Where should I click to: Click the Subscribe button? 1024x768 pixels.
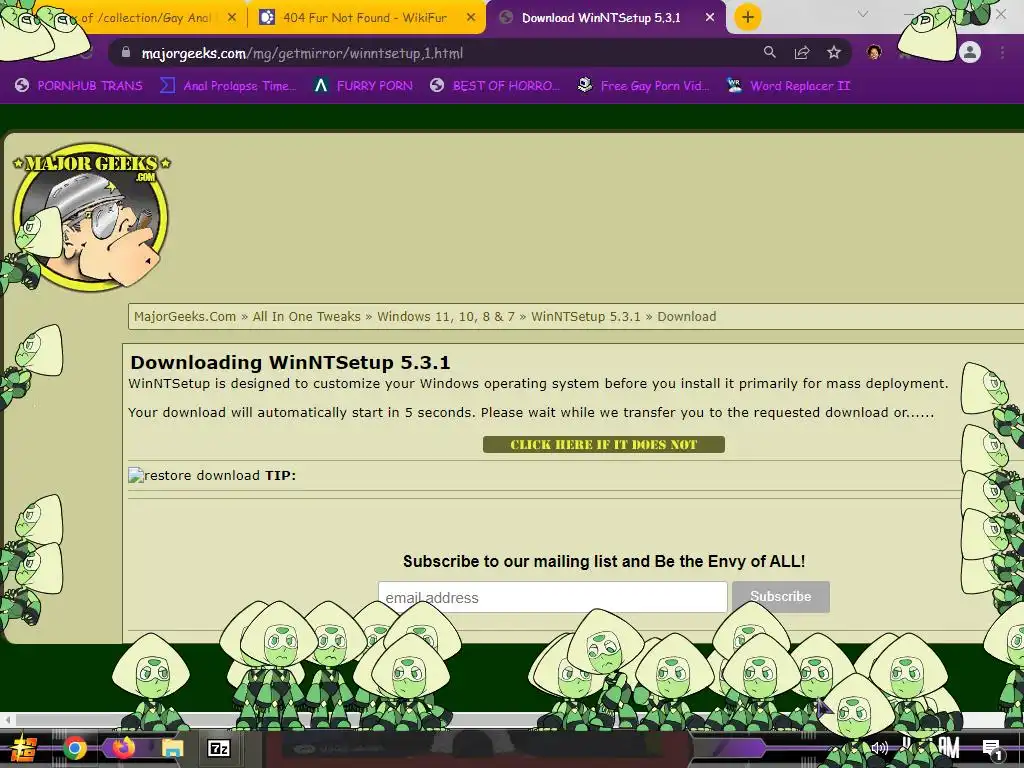780,596
